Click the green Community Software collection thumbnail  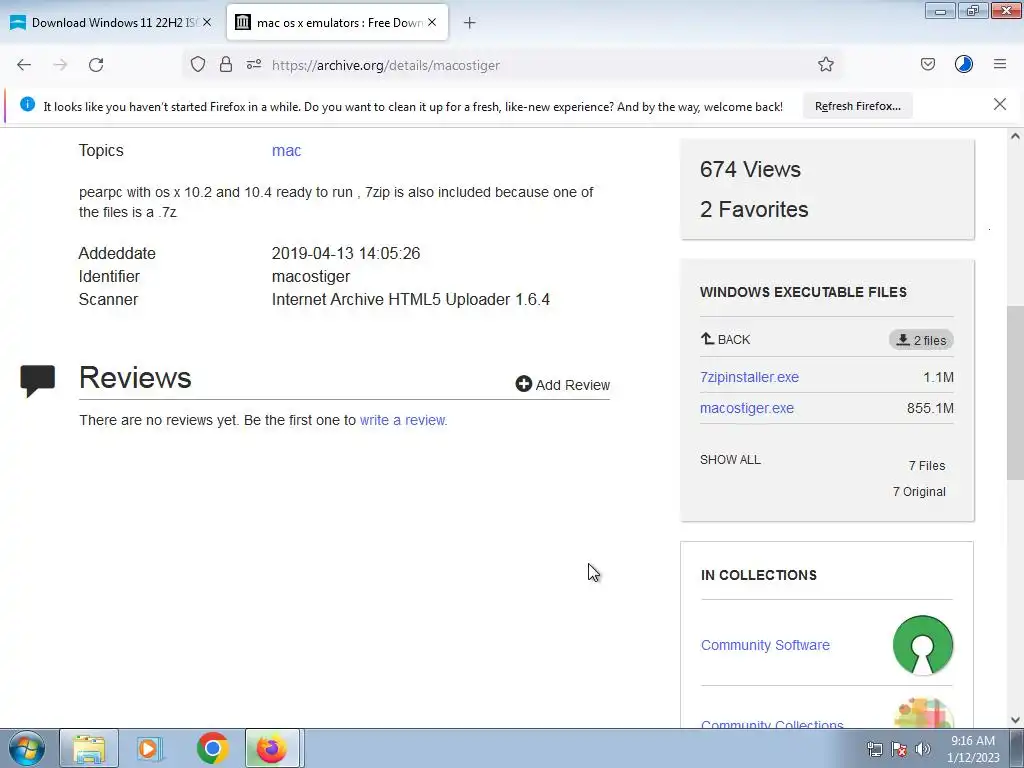(x=923, y=645)
